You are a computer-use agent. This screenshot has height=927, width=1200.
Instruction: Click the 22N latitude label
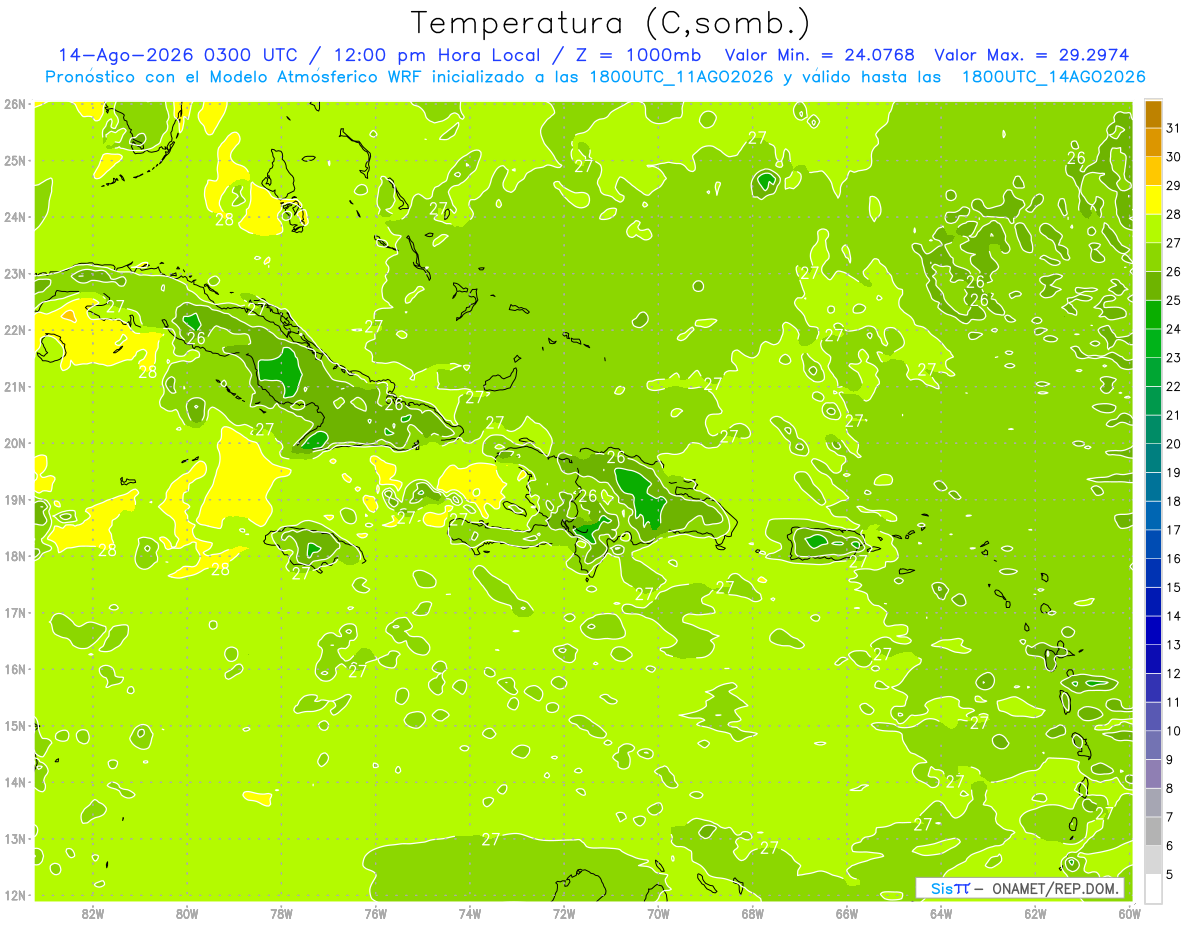click(x=14, y=330)
